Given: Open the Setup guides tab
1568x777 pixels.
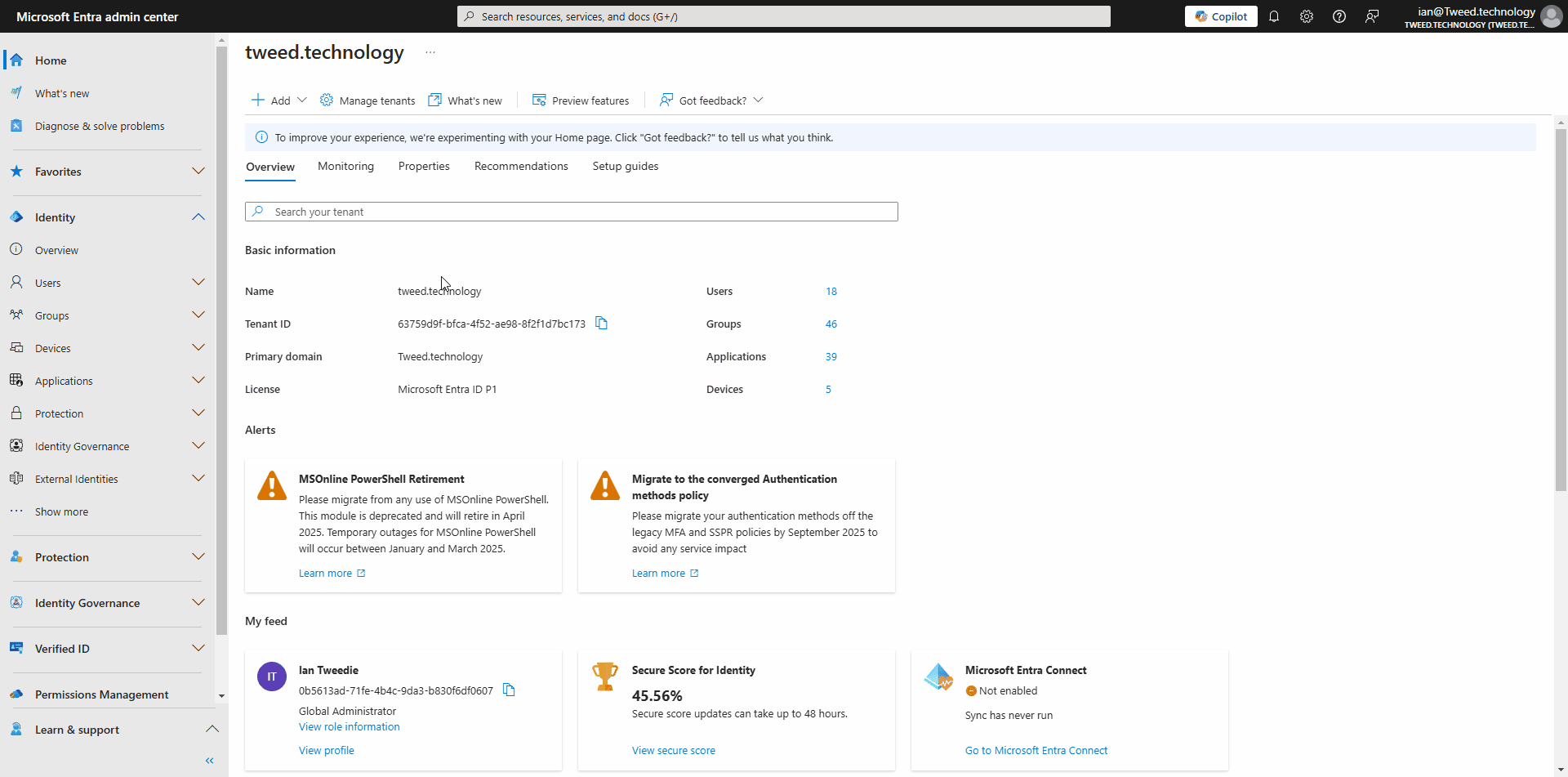Looking at the screenshot, I should (x=625, y=166).
